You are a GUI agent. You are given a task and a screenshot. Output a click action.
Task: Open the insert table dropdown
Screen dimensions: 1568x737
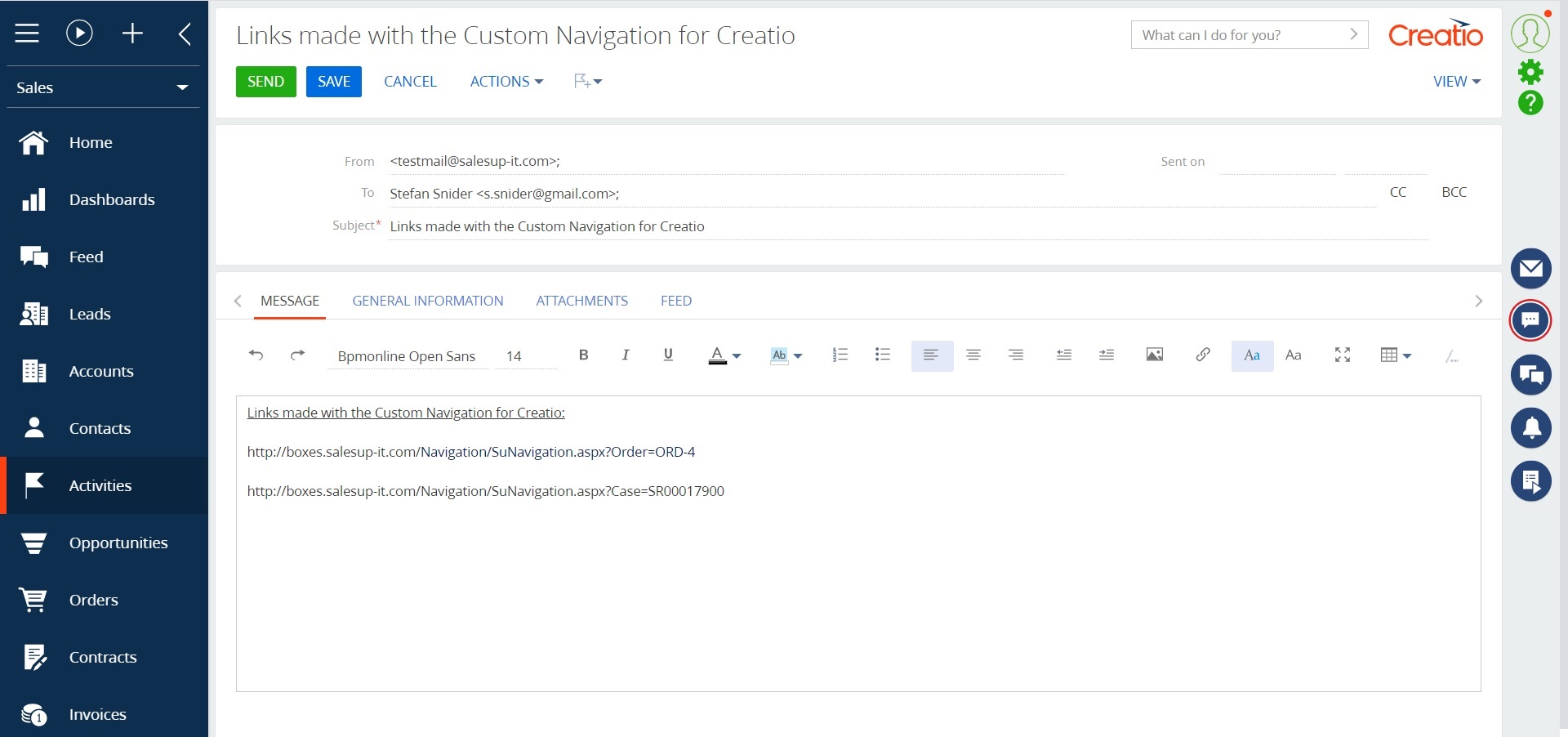1396,355
